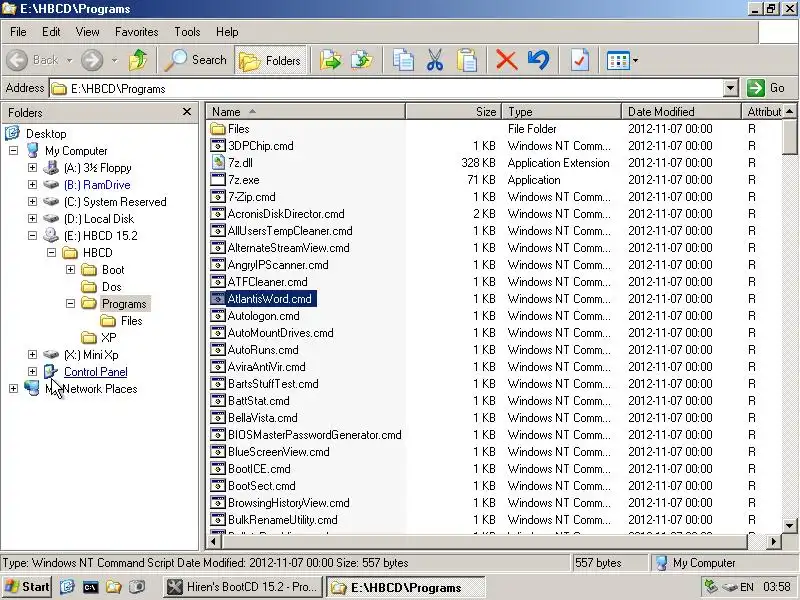Open the Favorites menu
The image size is (800, 600).
click(x=136, y=32)
